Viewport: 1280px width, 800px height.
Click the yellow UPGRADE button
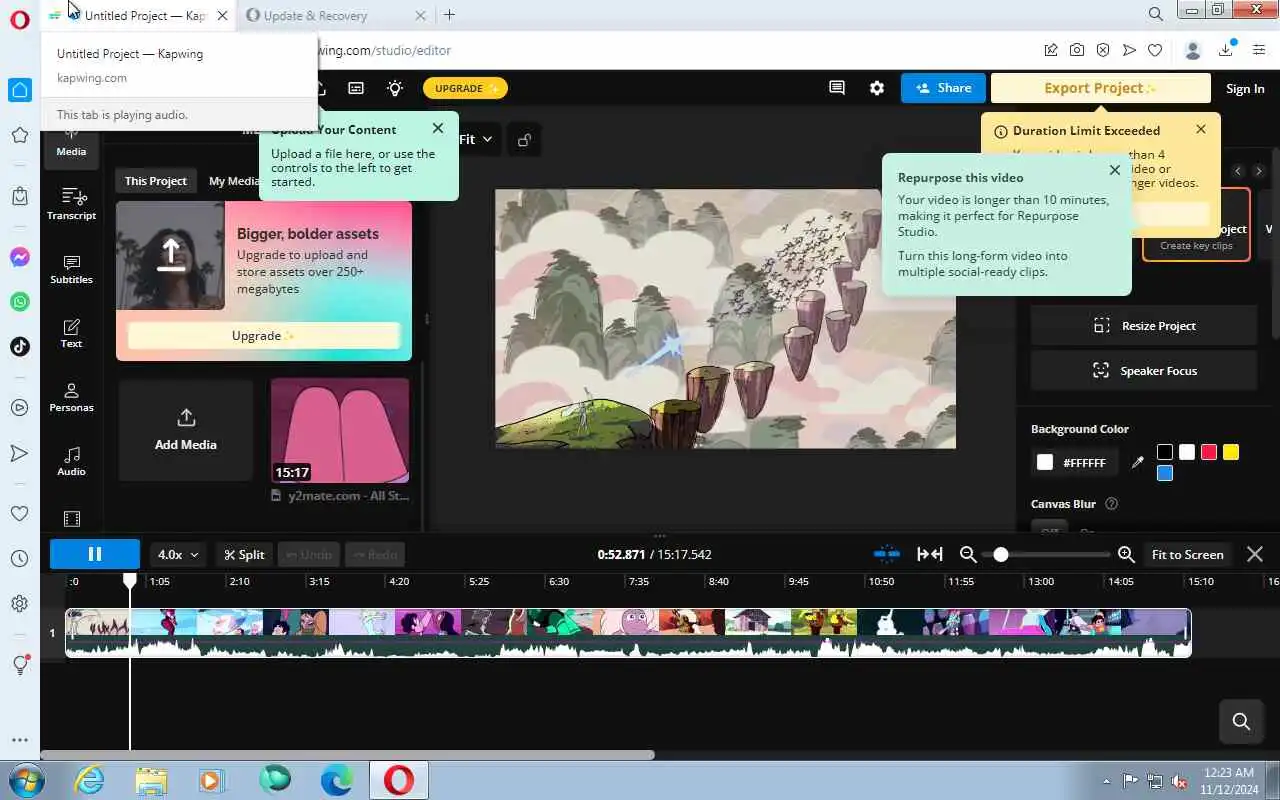point(465,88)
